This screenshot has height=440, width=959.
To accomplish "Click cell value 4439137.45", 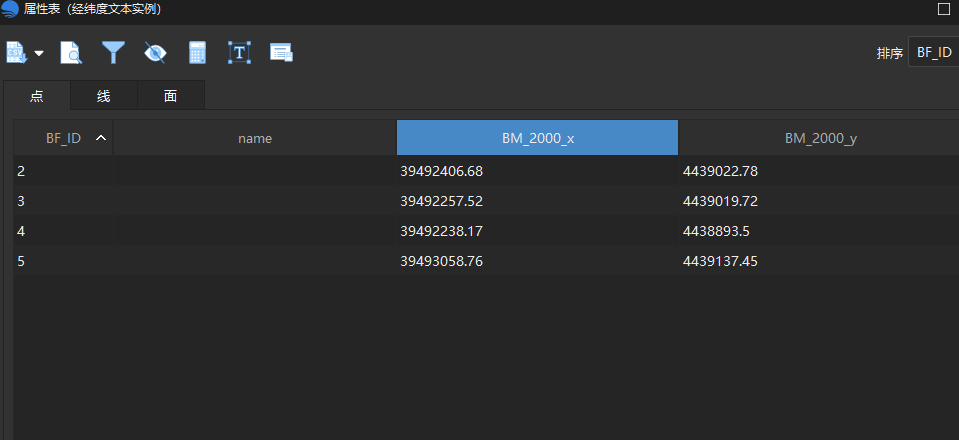I will coord(720,261).
